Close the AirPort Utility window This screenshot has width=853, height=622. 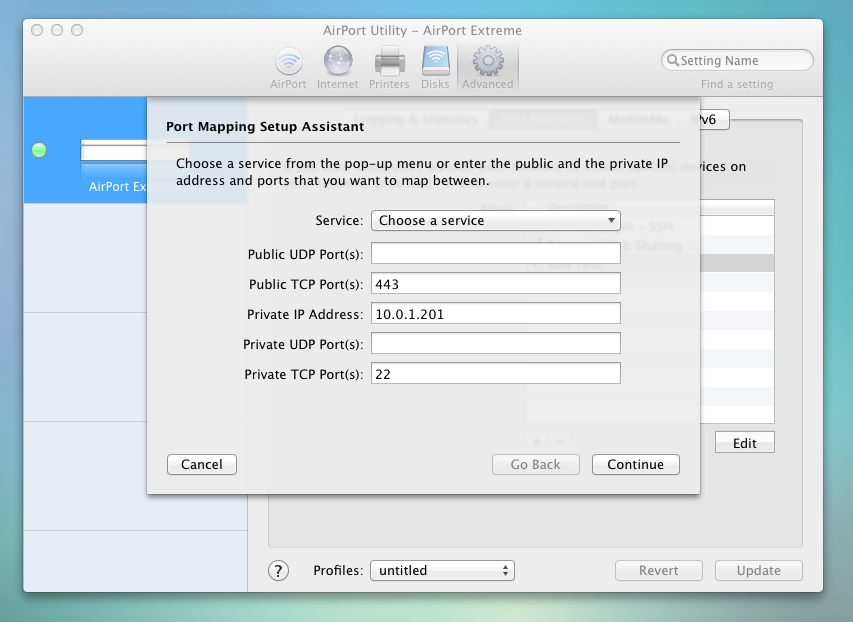(37, 30)
